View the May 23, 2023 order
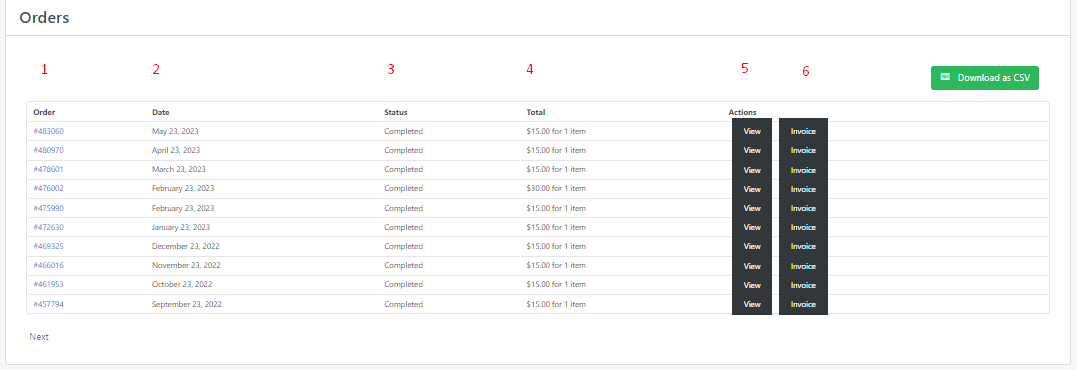Screen dimensions: 1077x370 point(752,131)
